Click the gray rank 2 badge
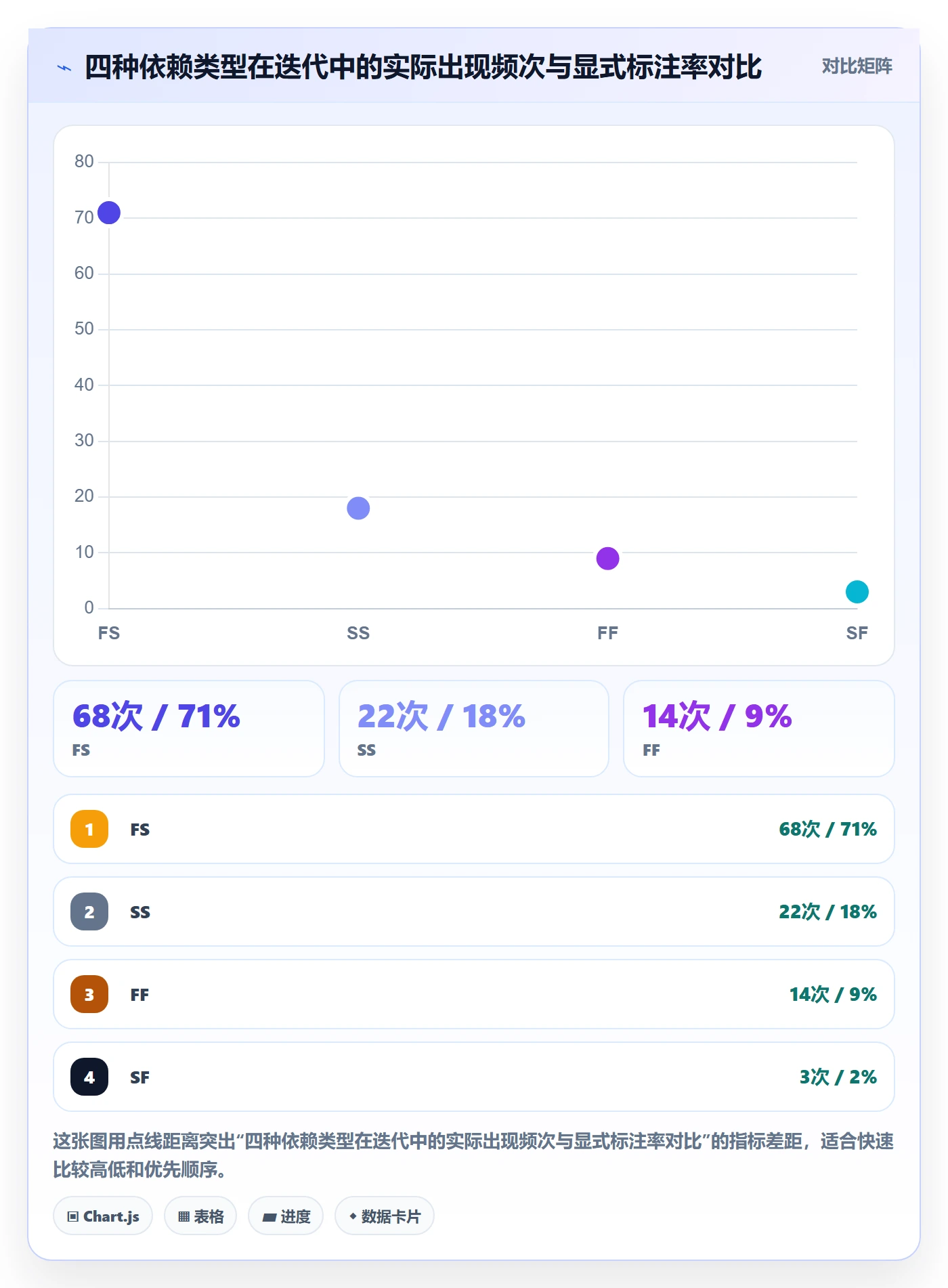 pyautogui.click(x=89, y=911)
